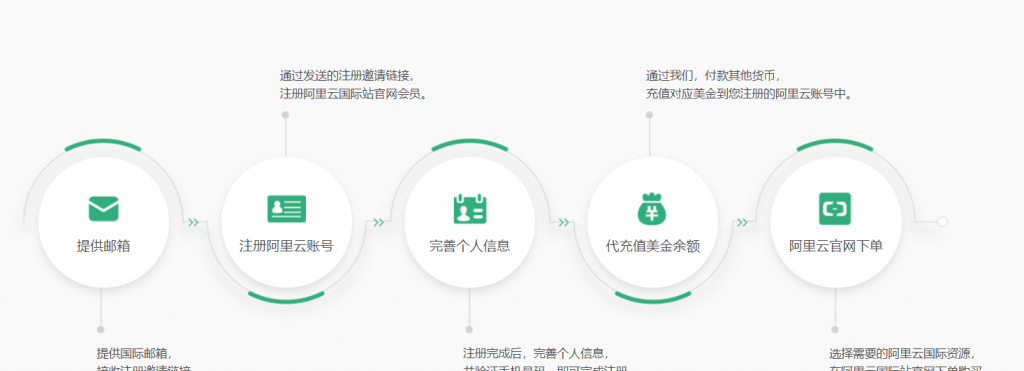The height and width of the screenshot is (371, 1024).
Task: Click the Alibaba Cloud logo icon
Action: [x=835, y=209]
